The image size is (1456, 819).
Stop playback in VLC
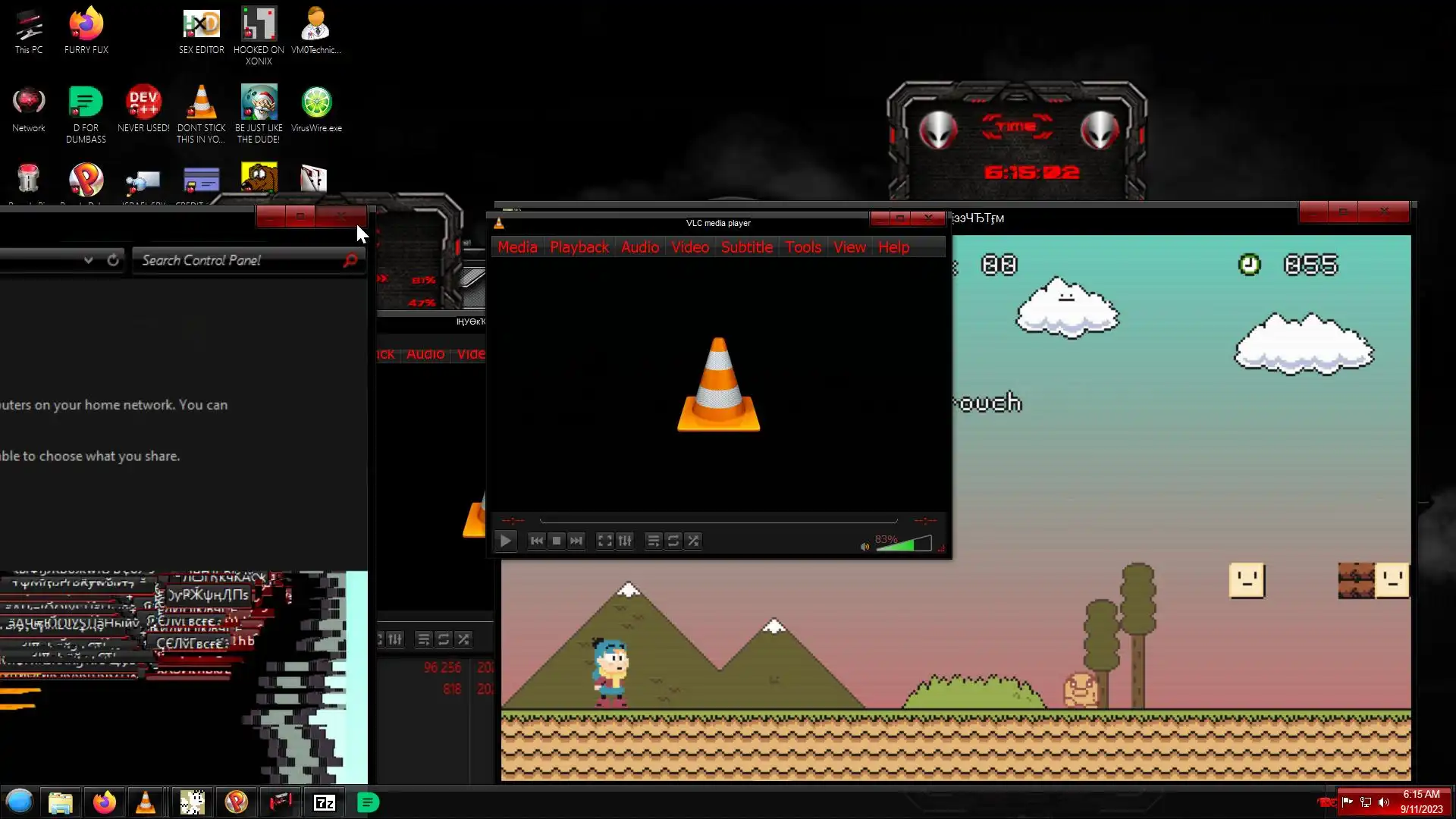(557, 541)
